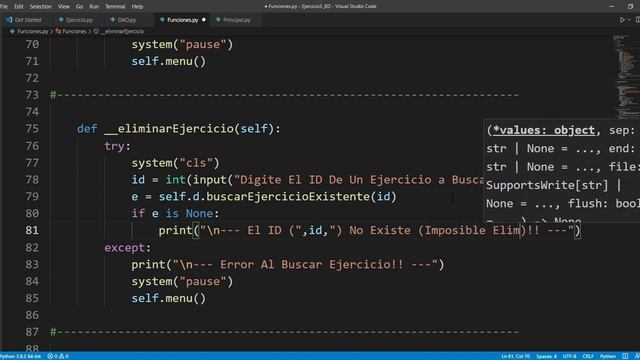Open the Edit menu
640x360 pixels.
pos(19,7)
